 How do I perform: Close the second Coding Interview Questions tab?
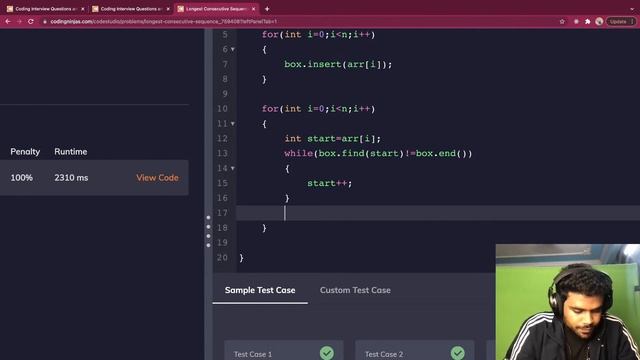[168, 9]
